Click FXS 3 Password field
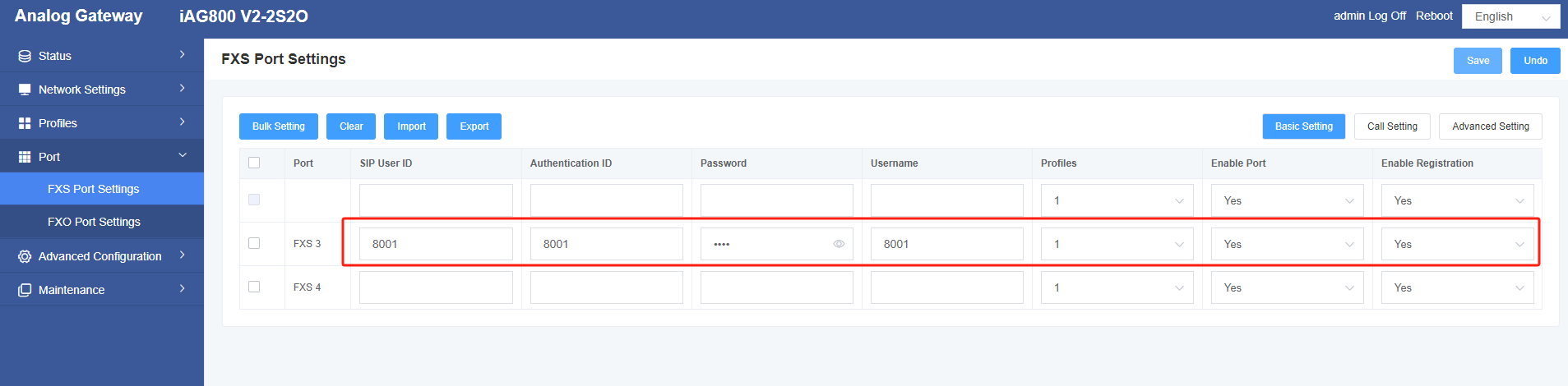This screenshot has width=1568, height=386. (777, 244)
